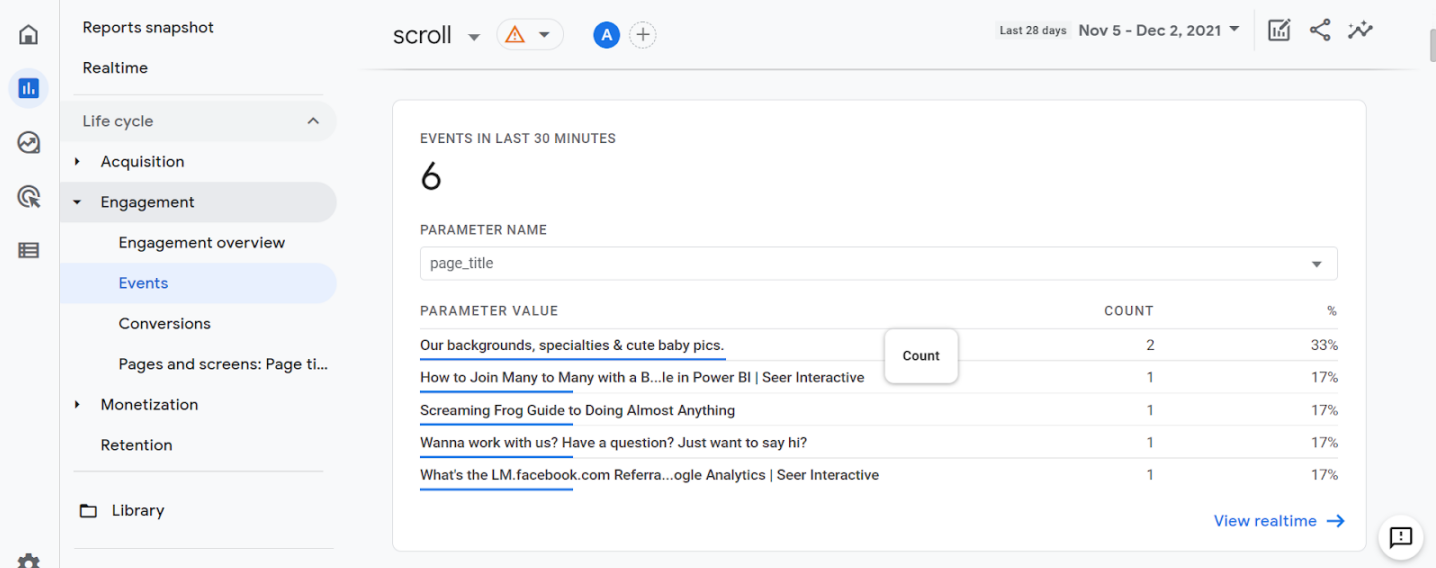Image resolution: width=1436 pixels, height=568 pixels.
Task: Open the page_title parameter name dropdown
Action: (x=878, y=264)
